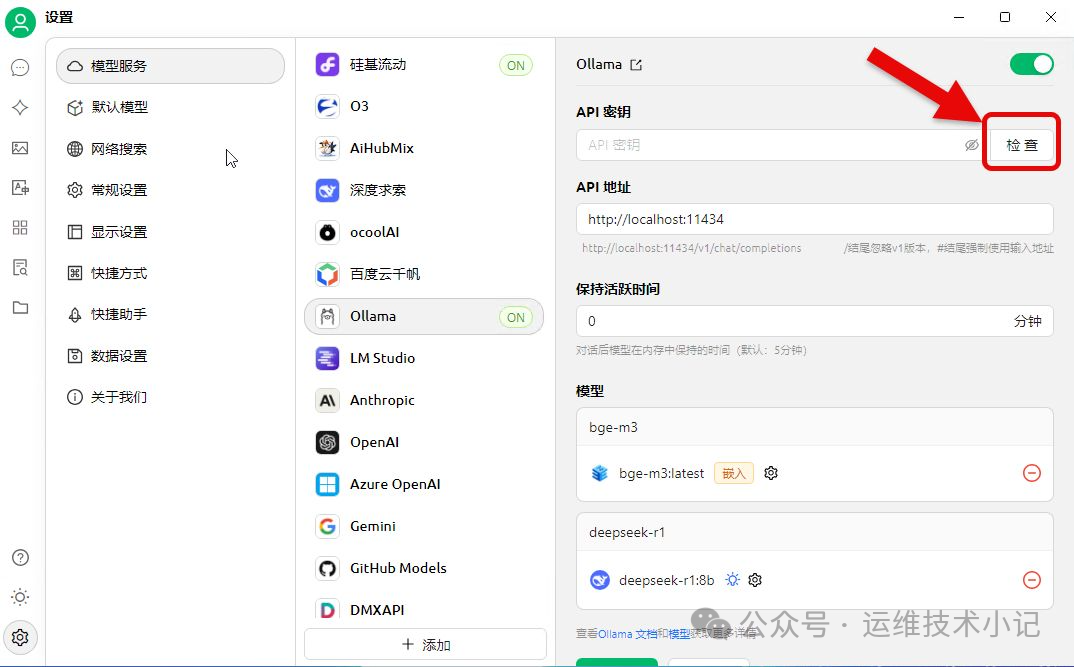Open 显示设置 settings section

(171, 231)
